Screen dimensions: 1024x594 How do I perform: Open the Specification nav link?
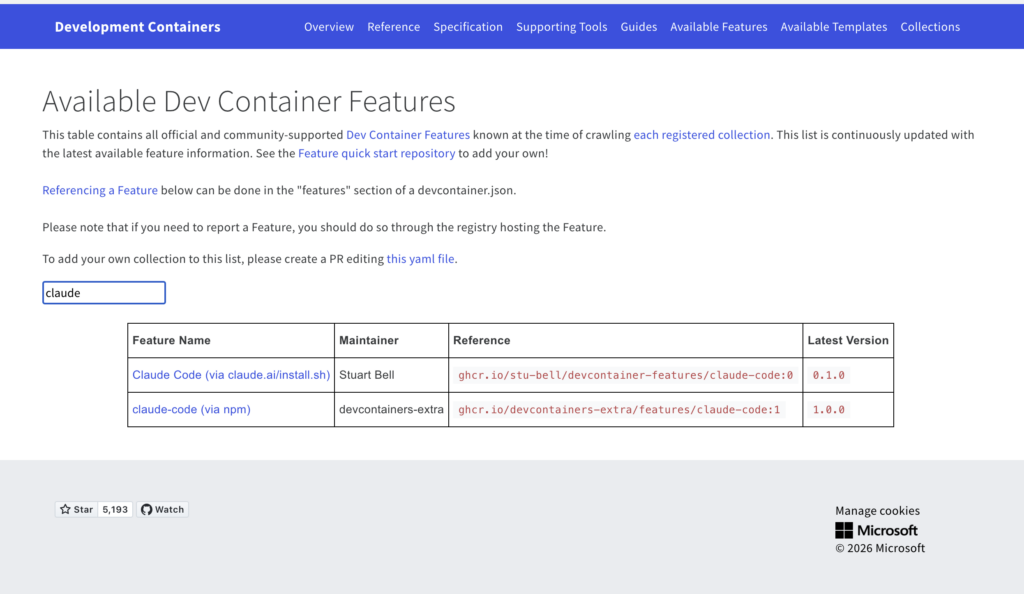pos(468,27)
